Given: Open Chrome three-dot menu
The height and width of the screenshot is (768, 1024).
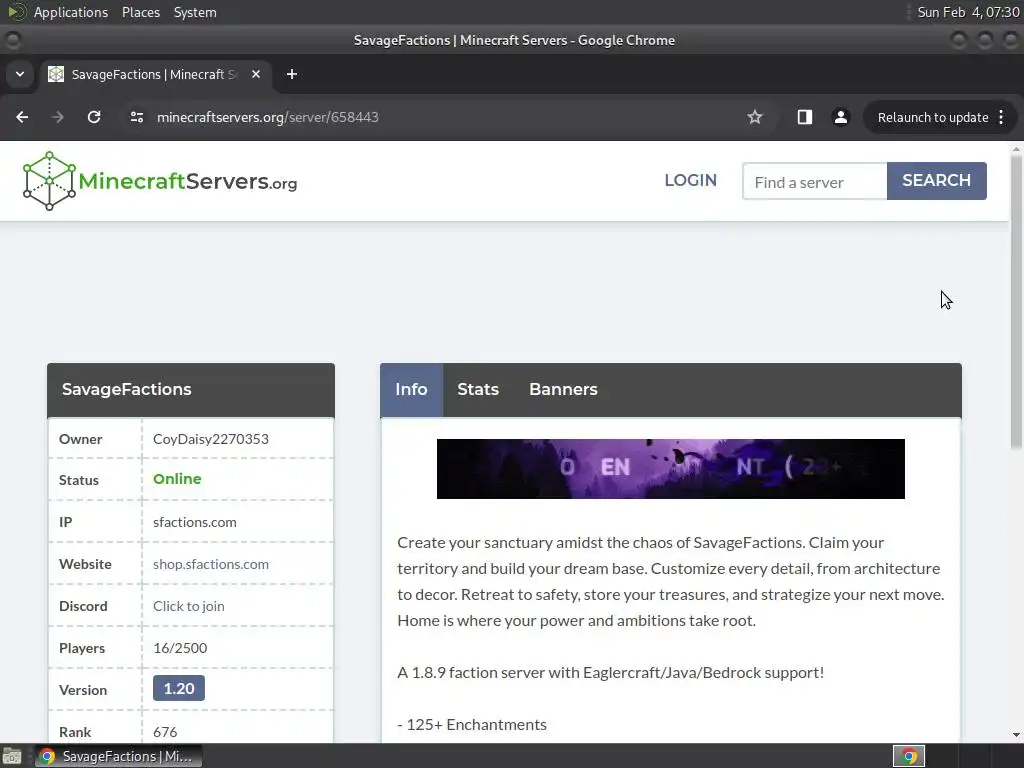Looking at the screenshot, I should coord(1001,117).
